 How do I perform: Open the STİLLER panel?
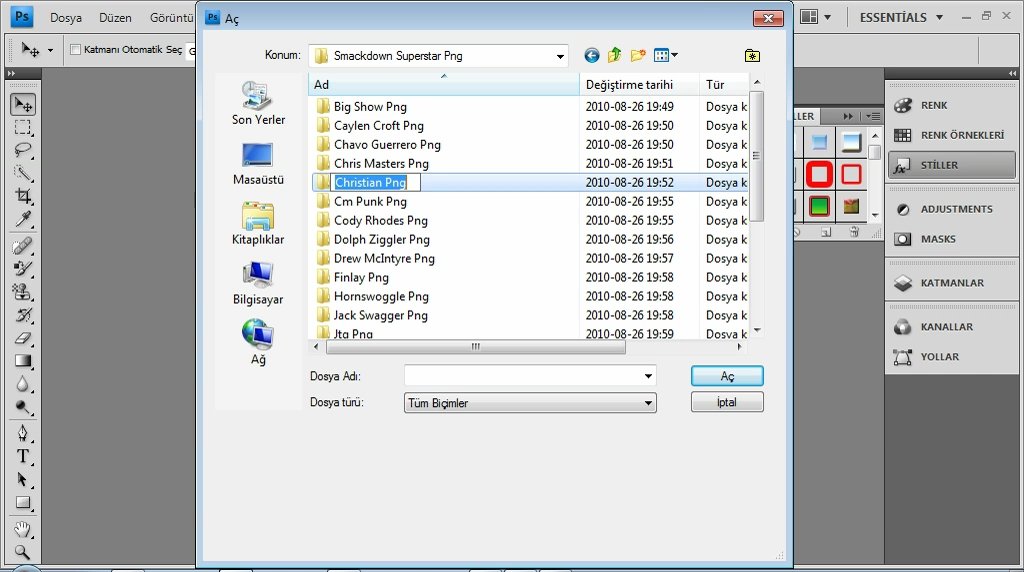pyautogui.click(x=951, y=165)
